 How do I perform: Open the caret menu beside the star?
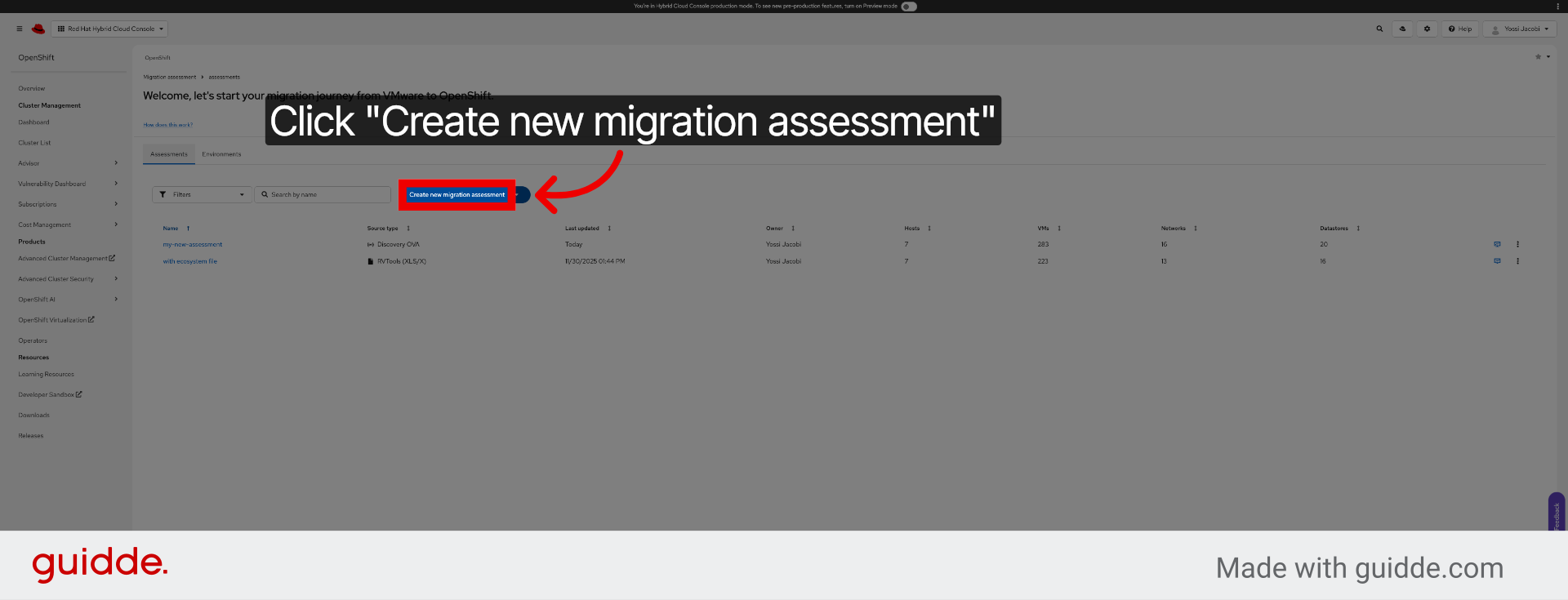[x=1548, y=57]
